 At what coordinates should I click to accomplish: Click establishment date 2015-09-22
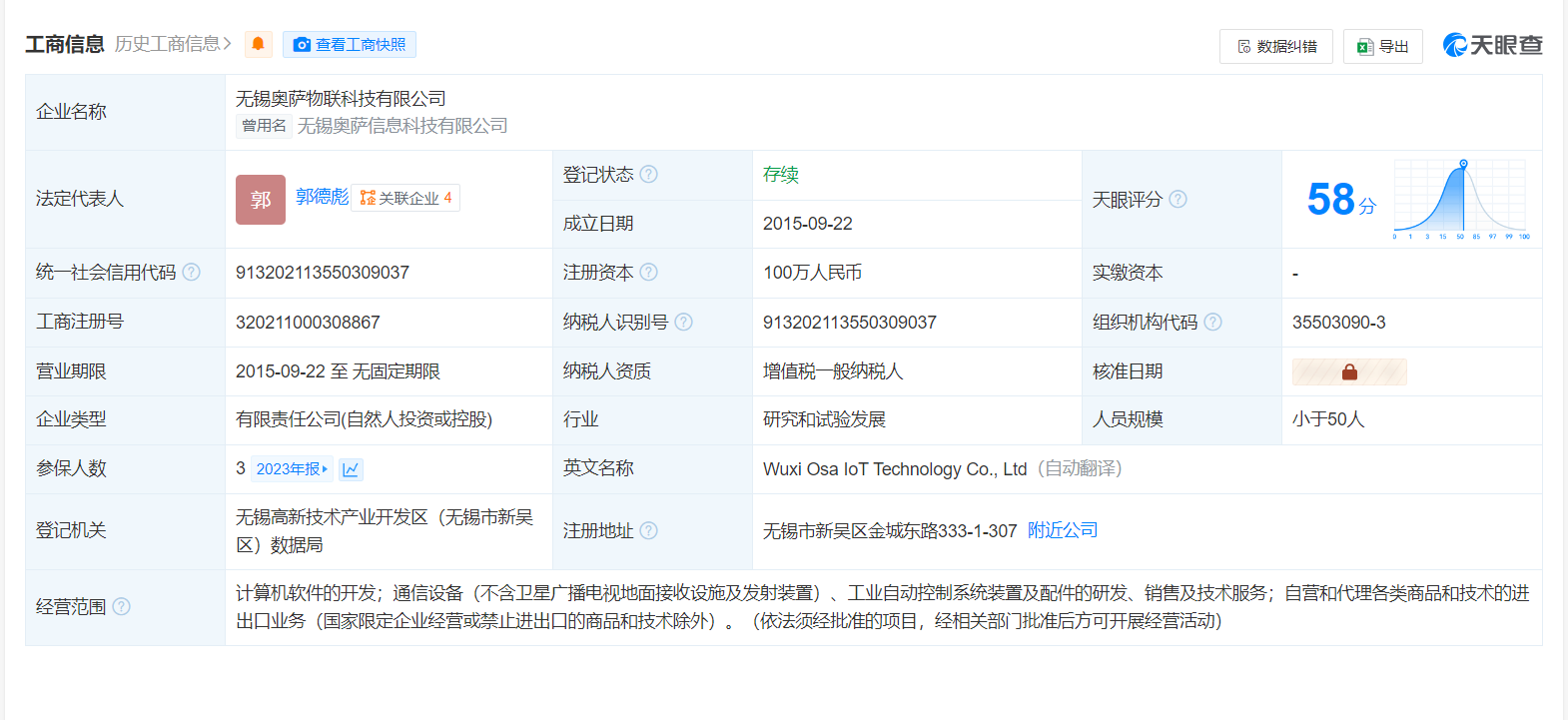(x=808, y=224)
